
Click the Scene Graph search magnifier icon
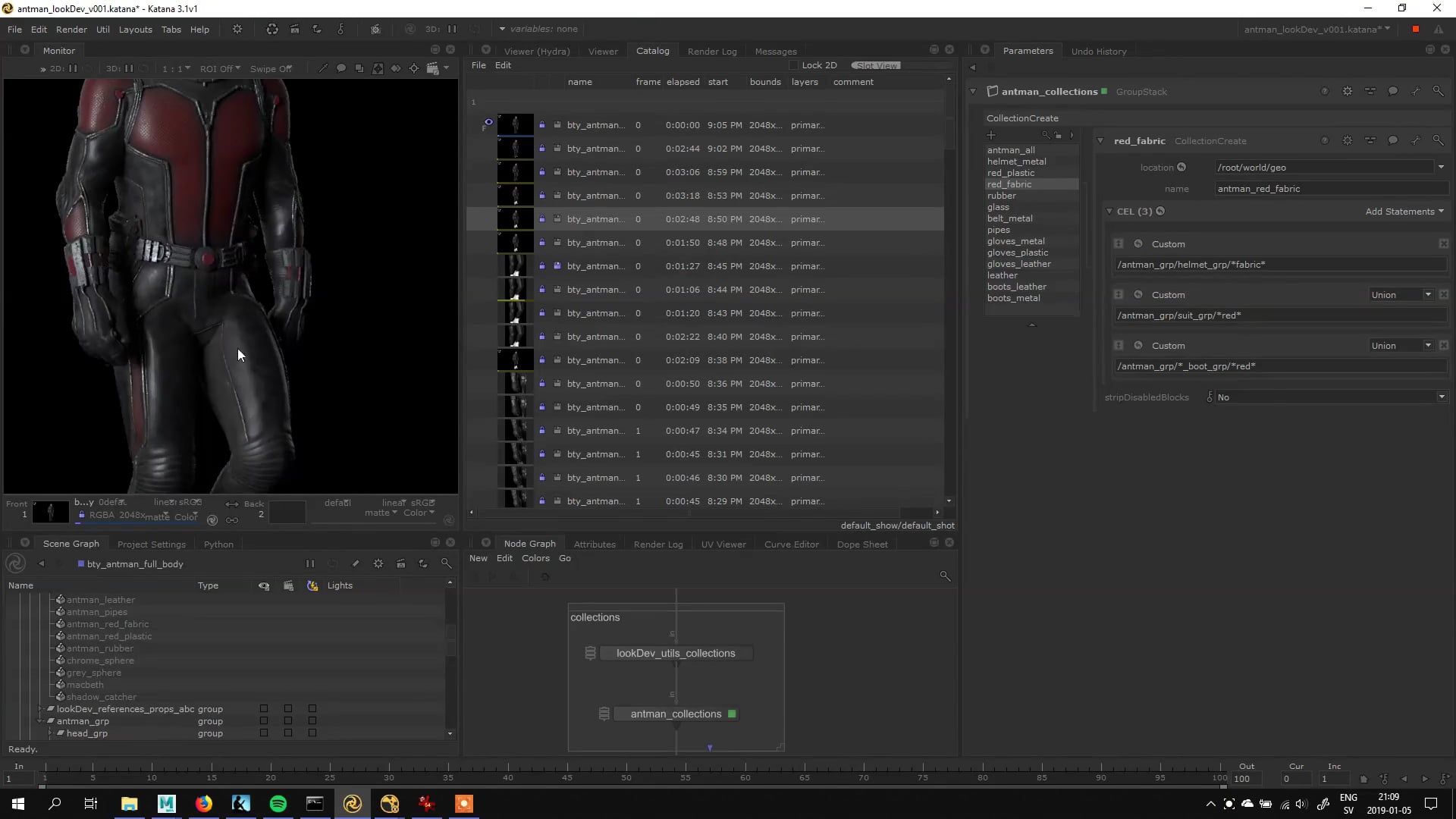tap(446, 563)
